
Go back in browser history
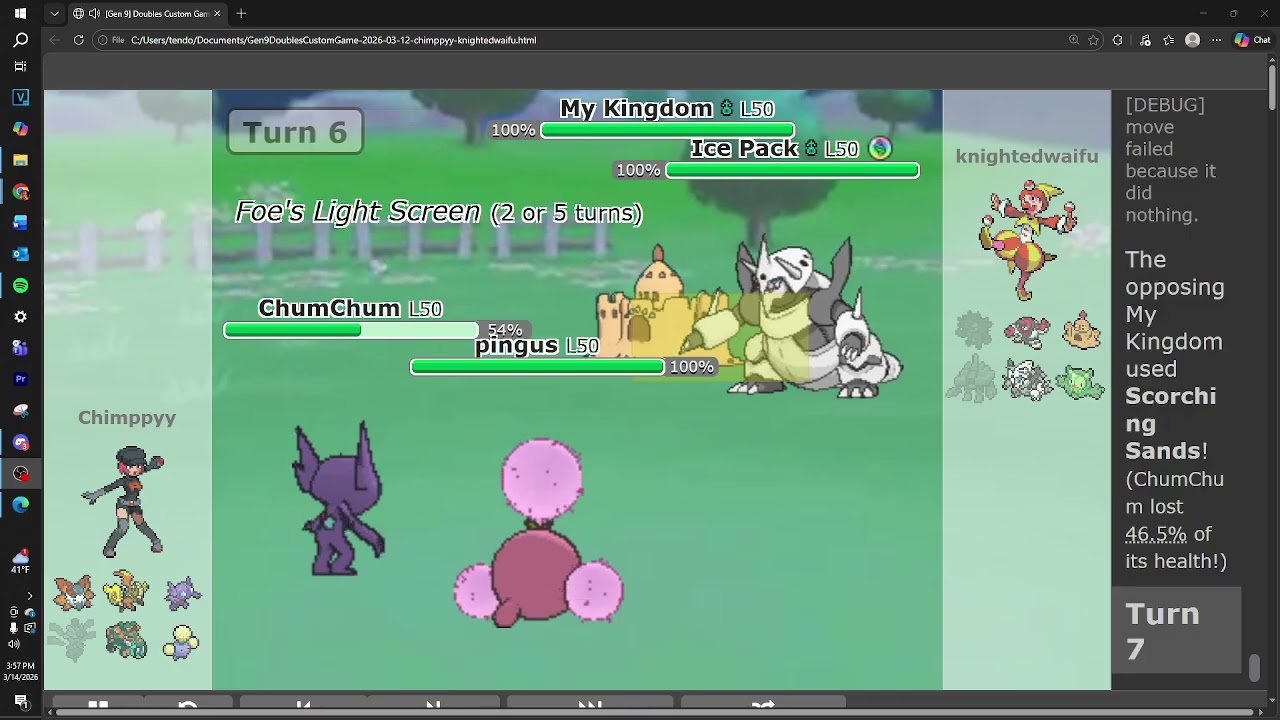pos(54,40)
